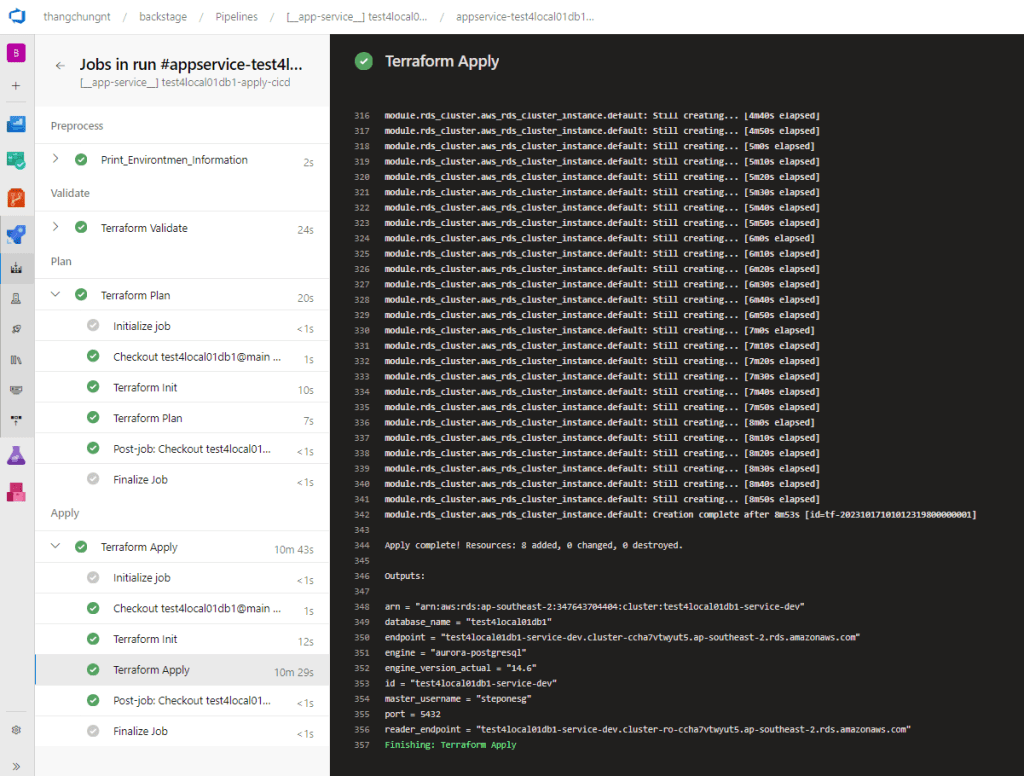Open the backstage breadcrumb link
Viewport: 1024px width, 776px height.
(x=162, y=16)
